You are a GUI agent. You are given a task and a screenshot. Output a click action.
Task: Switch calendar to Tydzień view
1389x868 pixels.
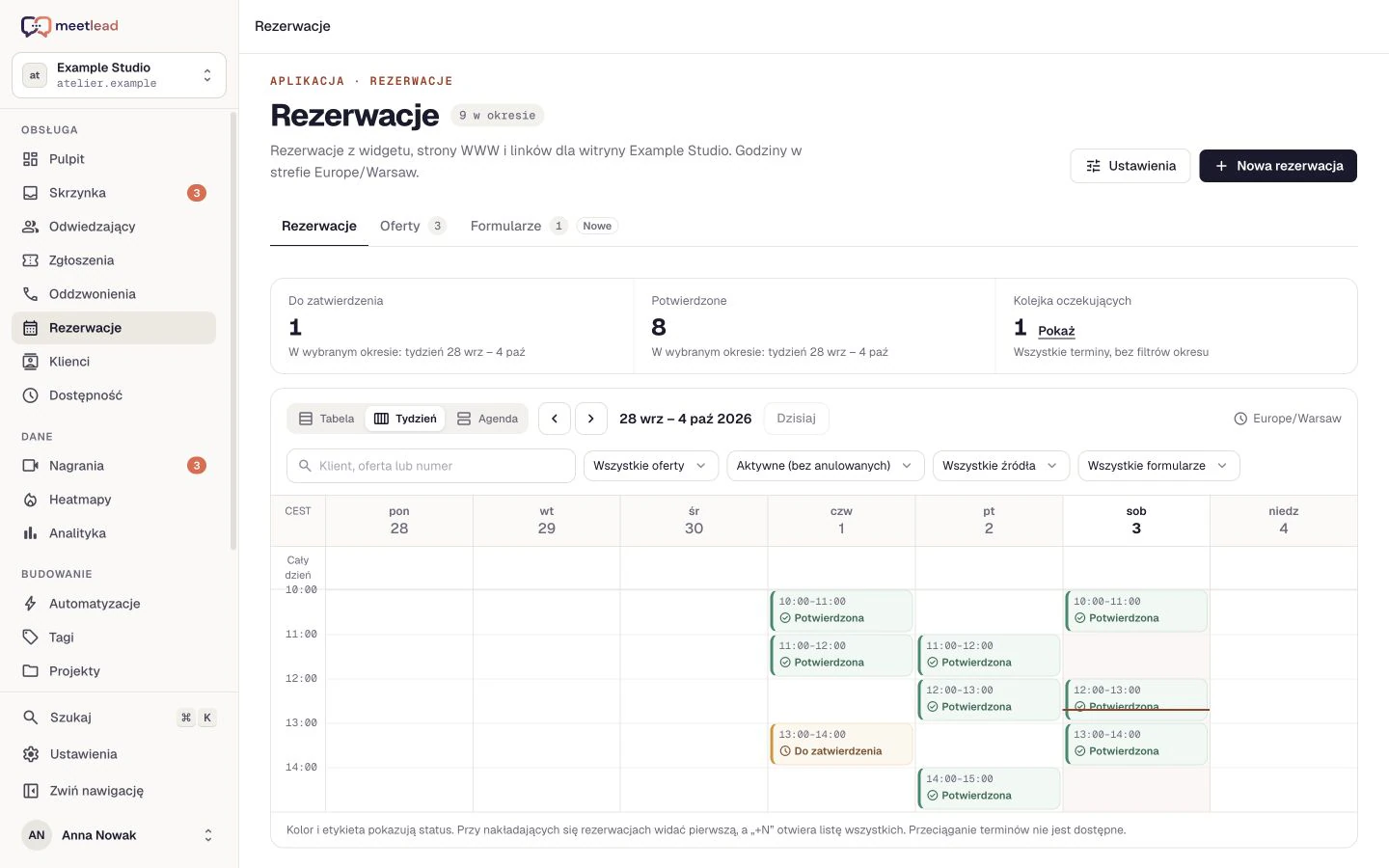(x=405, y=419)
